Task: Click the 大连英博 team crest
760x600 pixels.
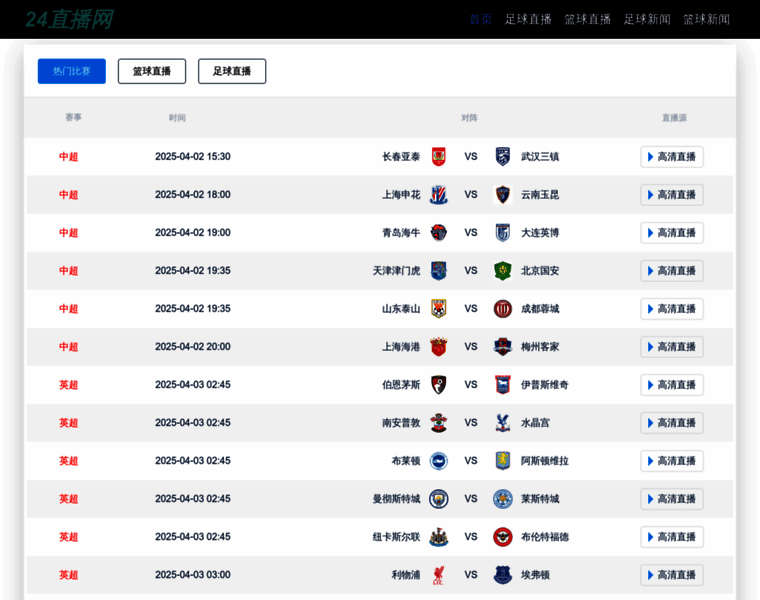Action: (x=503, y=233)
